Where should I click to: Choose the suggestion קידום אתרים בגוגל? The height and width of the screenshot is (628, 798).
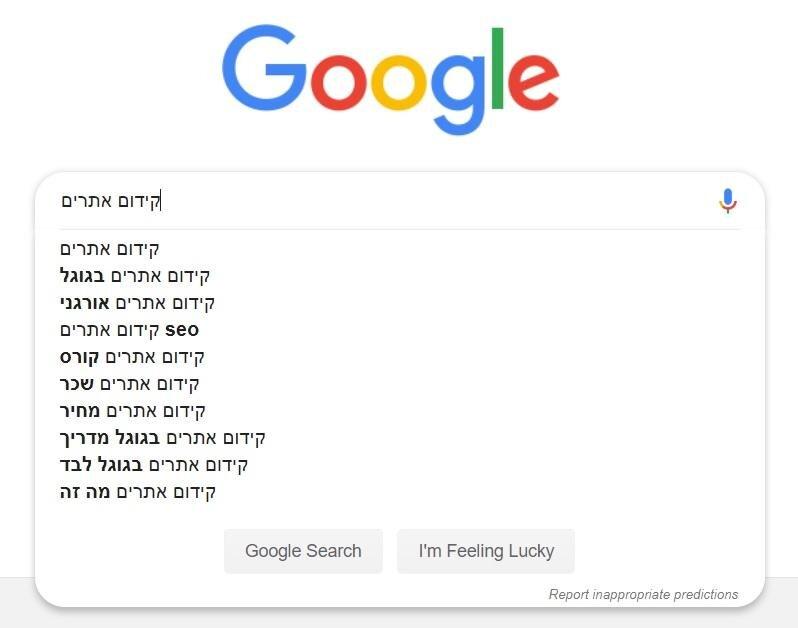pos(135,275)
